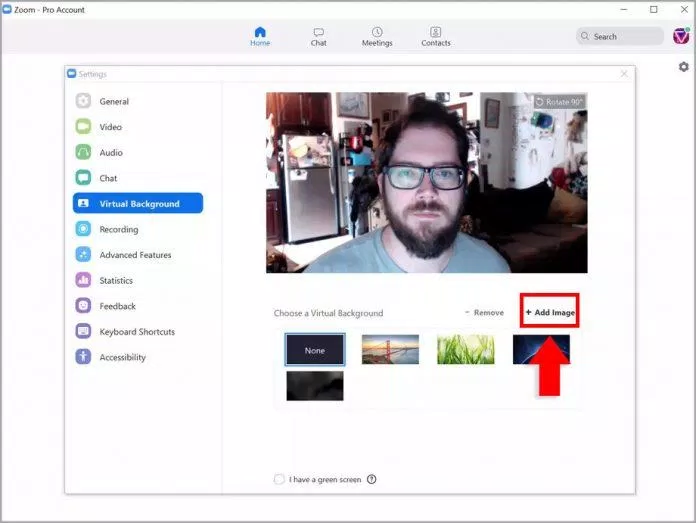Switch to the Meetings tab
Screen dimensions: 696x523
[x=377, y=37]
